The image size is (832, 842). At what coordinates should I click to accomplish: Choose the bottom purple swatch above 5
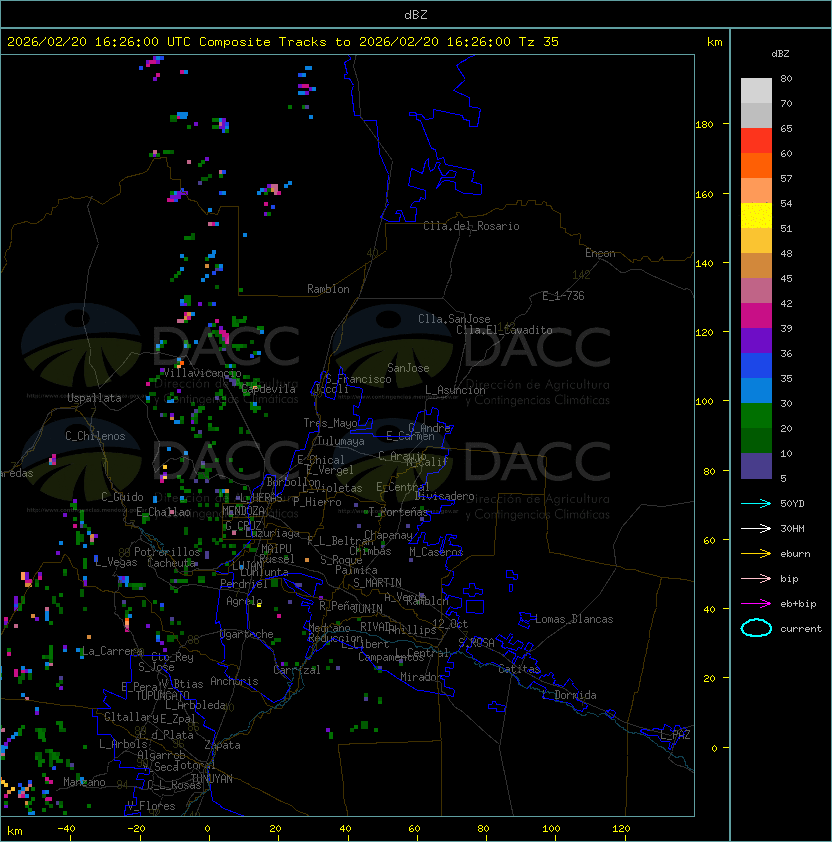point(756,466)
